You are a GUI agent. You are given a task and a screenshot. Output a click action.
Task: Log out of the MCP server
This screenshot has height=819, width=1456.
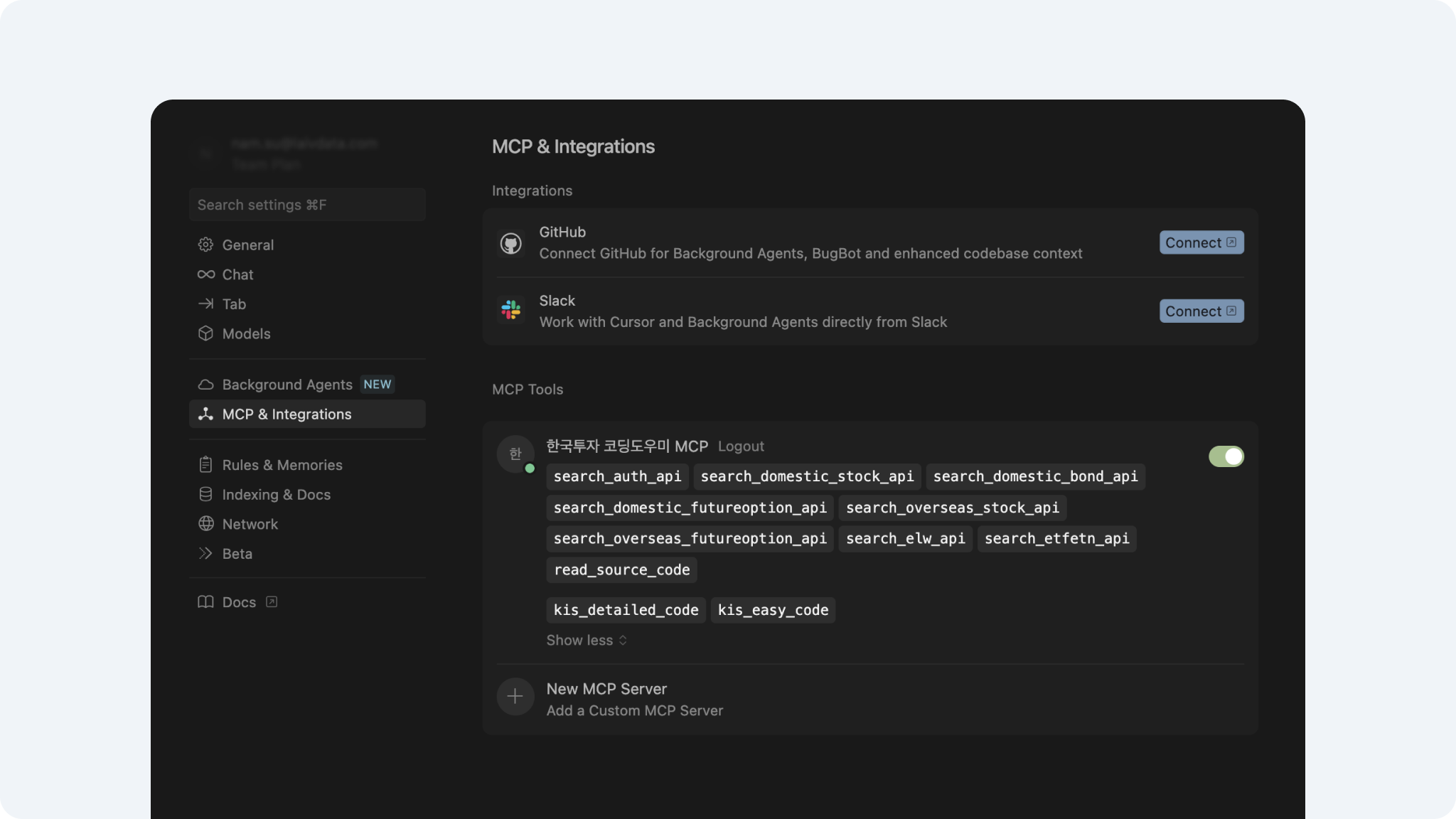coord(741,446)
